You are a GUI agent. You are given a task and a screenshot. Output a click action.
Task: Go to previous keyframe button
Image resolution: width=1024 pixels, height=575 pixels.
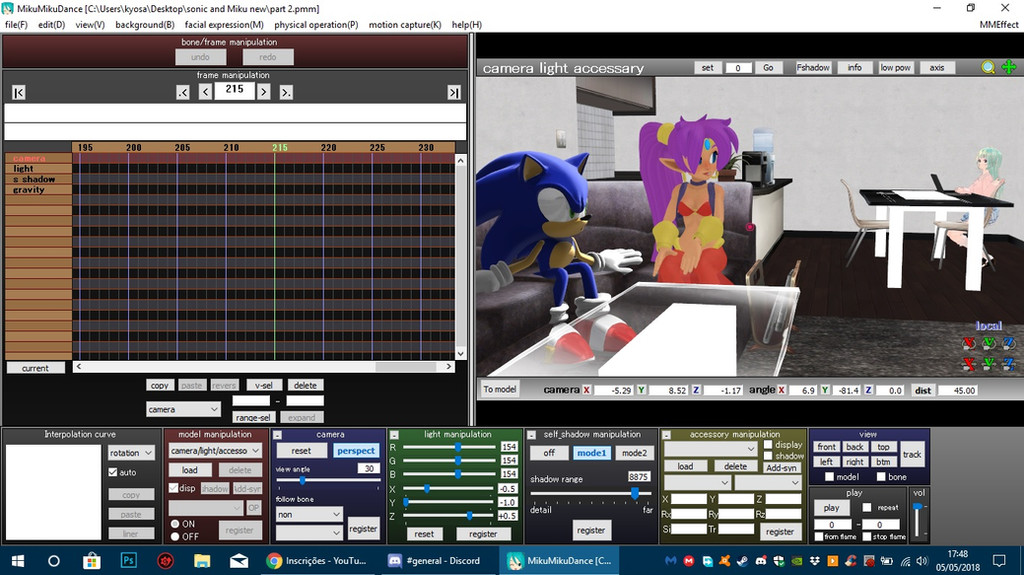coord(183,93)
